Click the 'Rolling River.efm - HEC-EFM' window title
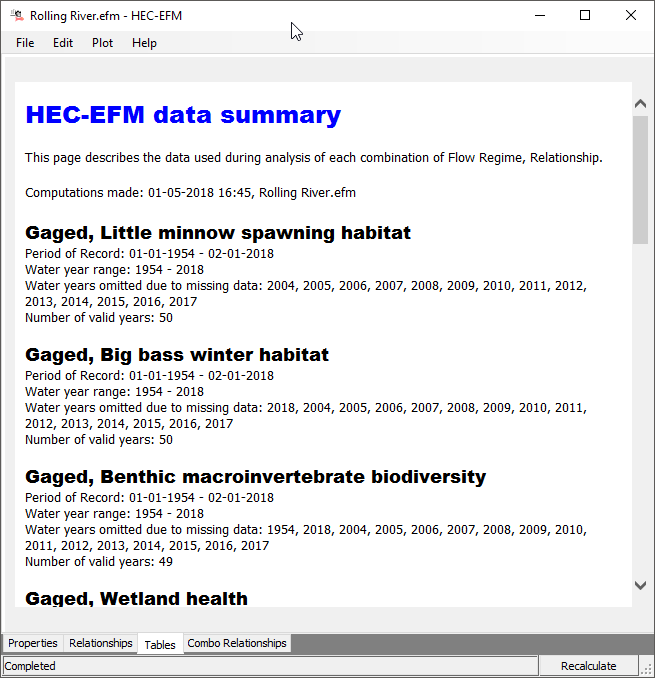Viewport: 655px width, 678px height. 106,16
